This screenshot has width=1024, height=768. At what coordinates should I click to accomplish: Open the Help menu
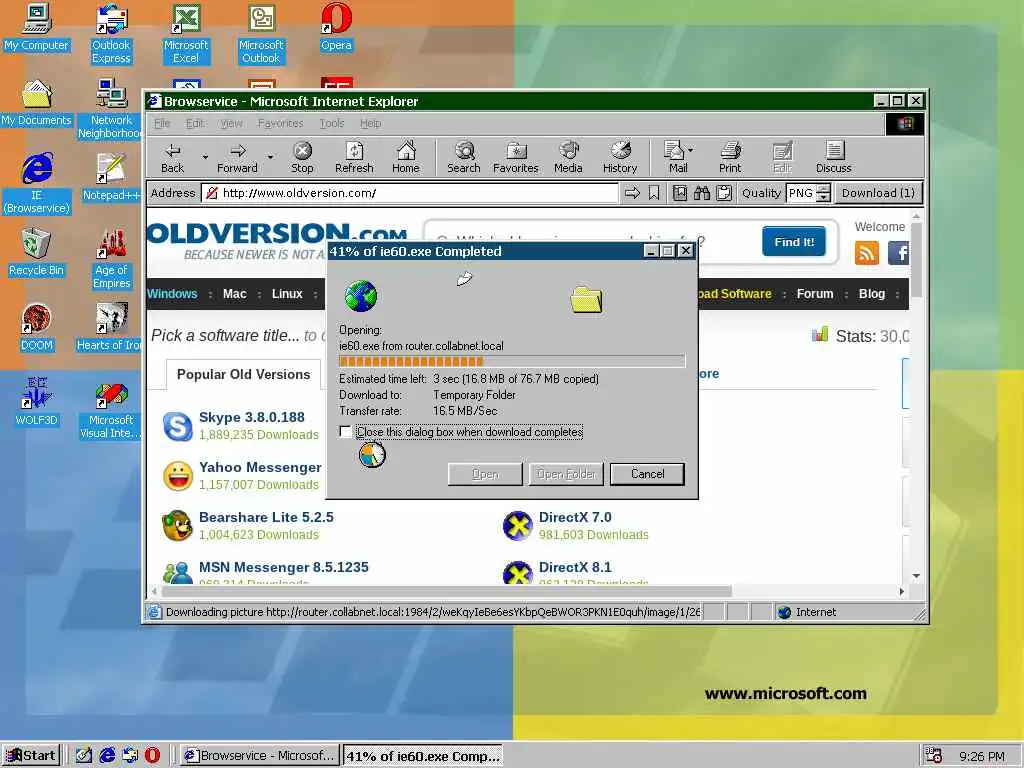click(x=370, y=123)
